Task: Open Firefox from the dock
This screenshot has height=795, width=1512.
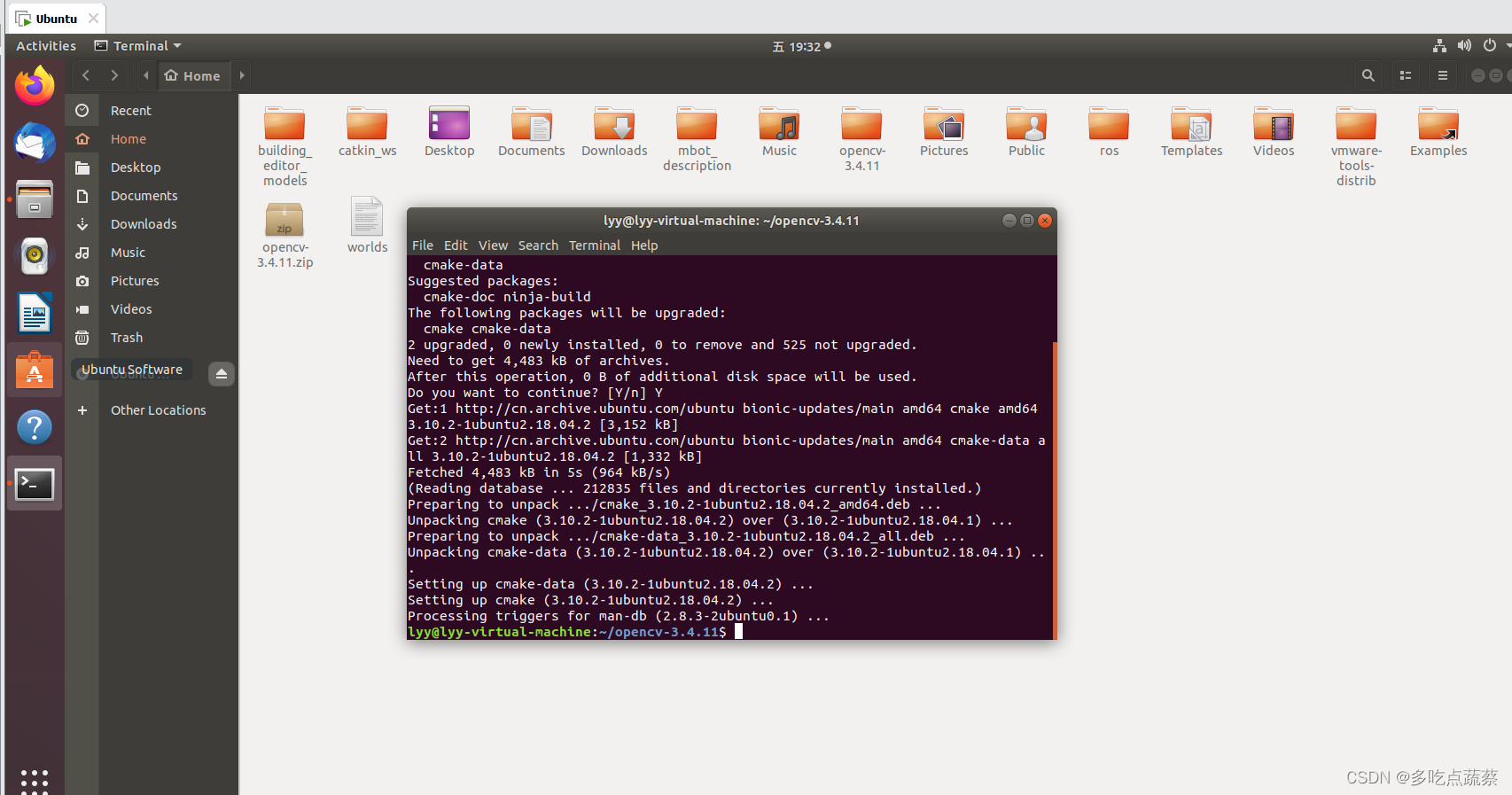Action: pyautogui.click(x=35, y=85)
